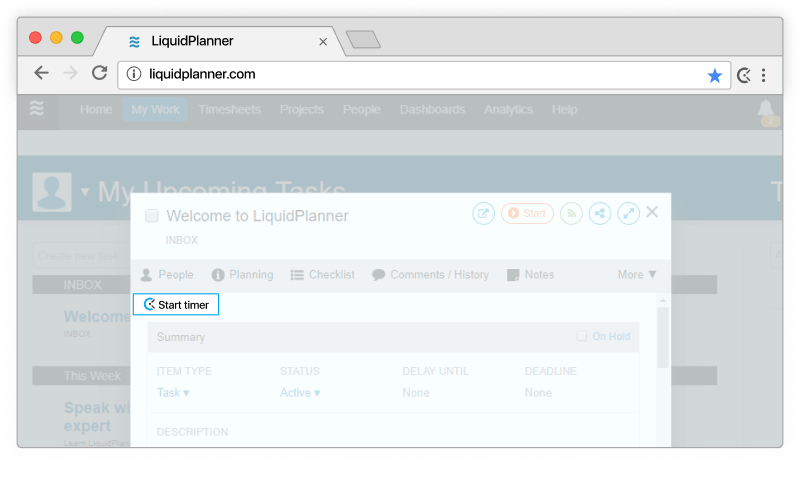
Task: Click the Welcome to LiquidPlanner title text
Action: pos(257,216)
